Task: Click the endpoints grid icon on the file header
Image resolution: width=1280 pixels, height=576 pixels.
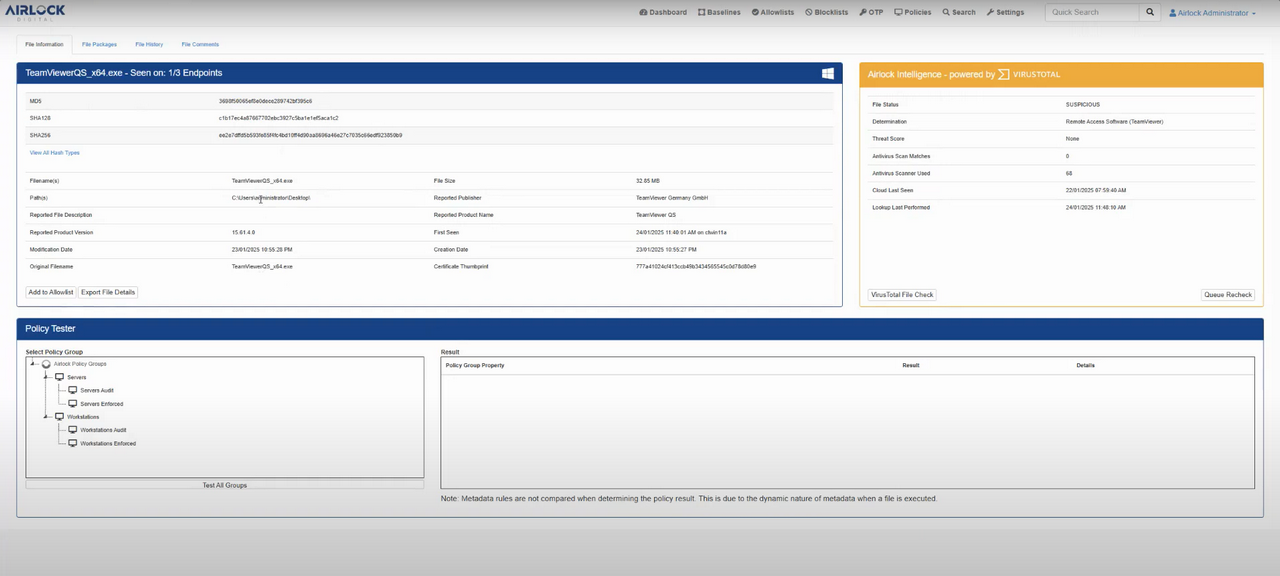Action: [828, 73]
